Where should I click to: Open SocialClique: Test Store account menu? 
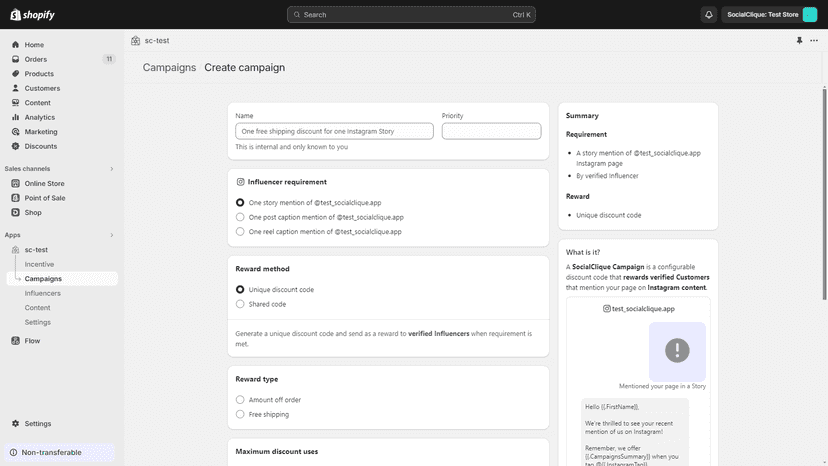point(769,15)
